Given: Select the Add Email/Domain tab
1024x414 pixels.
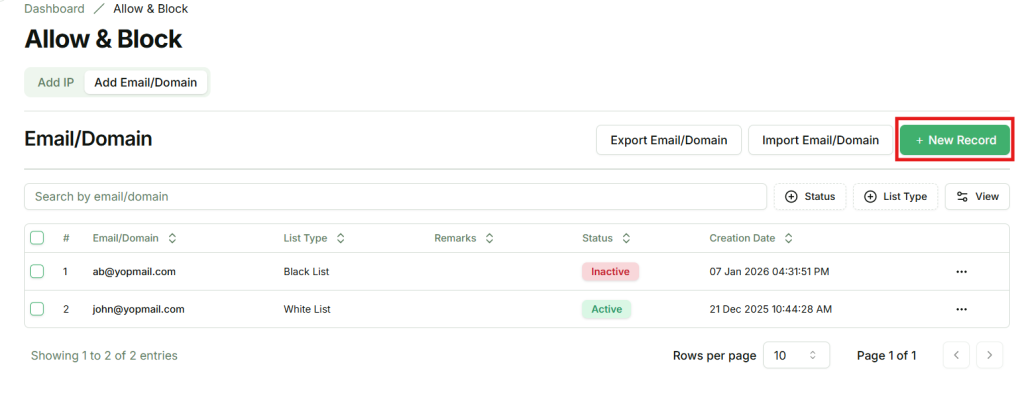Looking at the screenshot, I should (x=146, y=82).
